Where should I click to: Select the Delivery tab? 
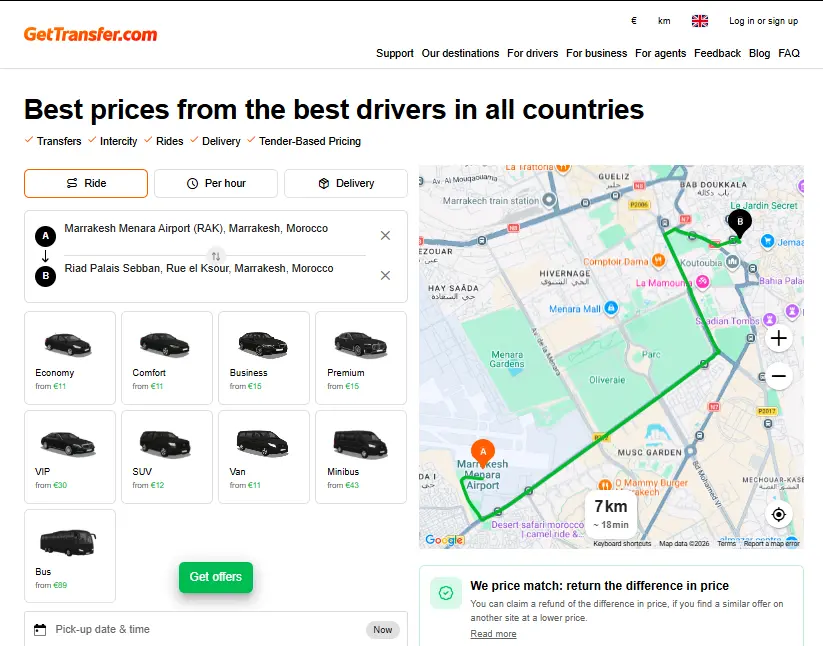tap(346, 183)
